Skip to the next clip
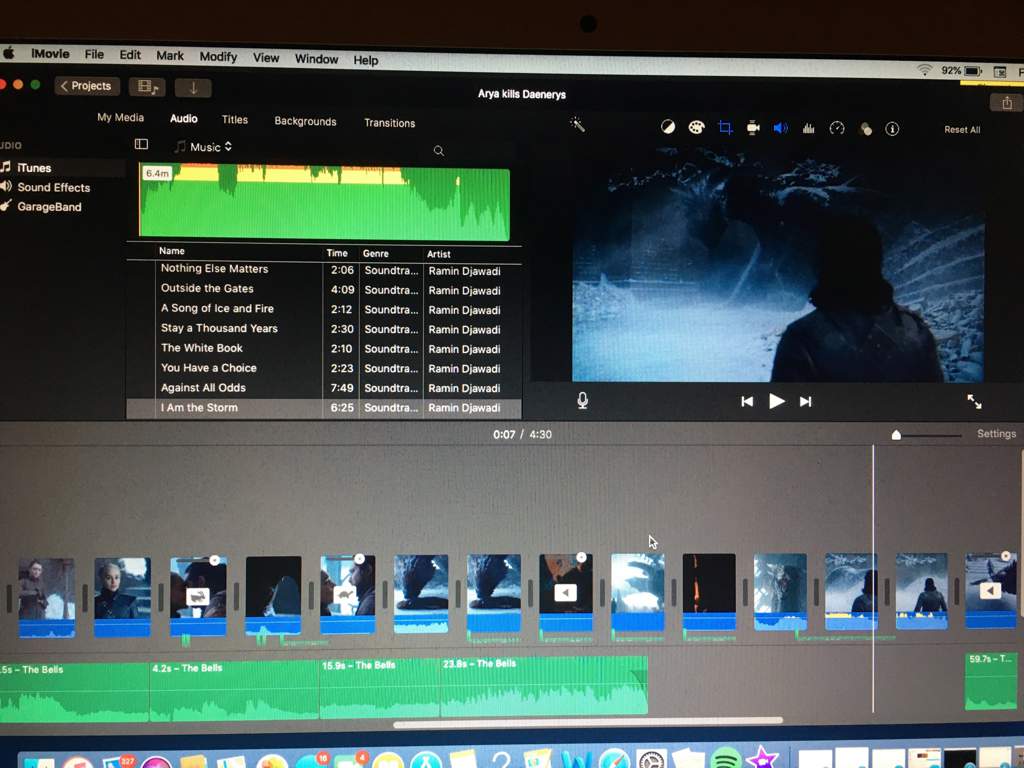The image size is (1024, 768). click(805, 402)
